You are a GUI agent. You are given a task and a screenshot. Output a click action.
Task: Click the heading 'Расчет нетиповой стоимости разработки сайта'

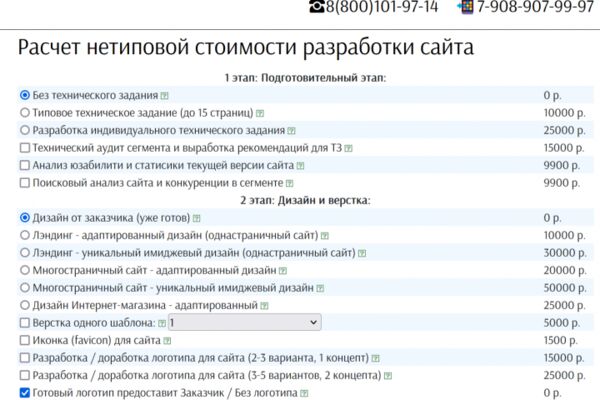246,48
